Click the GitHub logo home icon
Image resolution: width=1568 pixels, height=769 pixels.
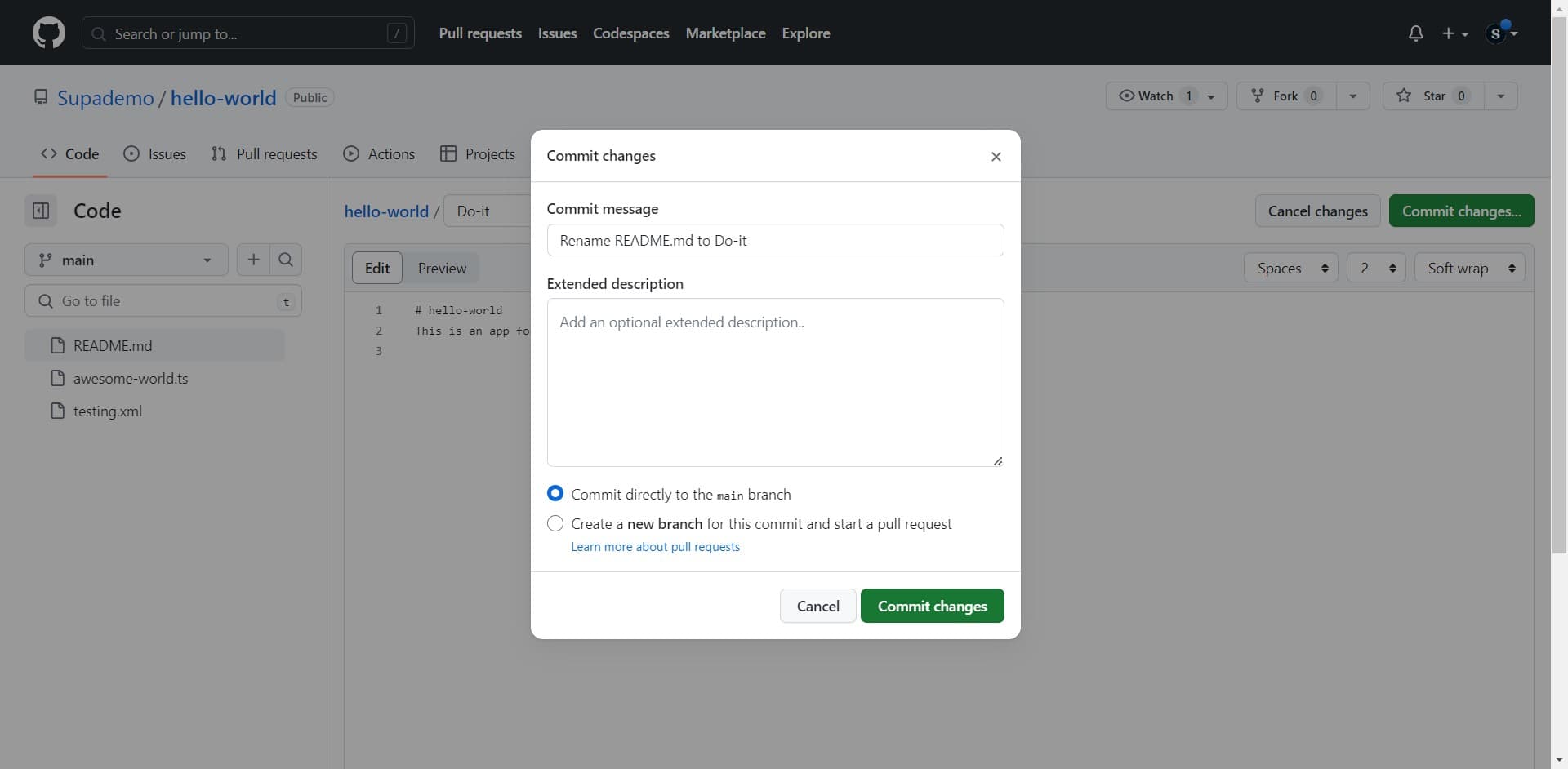tap(48, 33)
